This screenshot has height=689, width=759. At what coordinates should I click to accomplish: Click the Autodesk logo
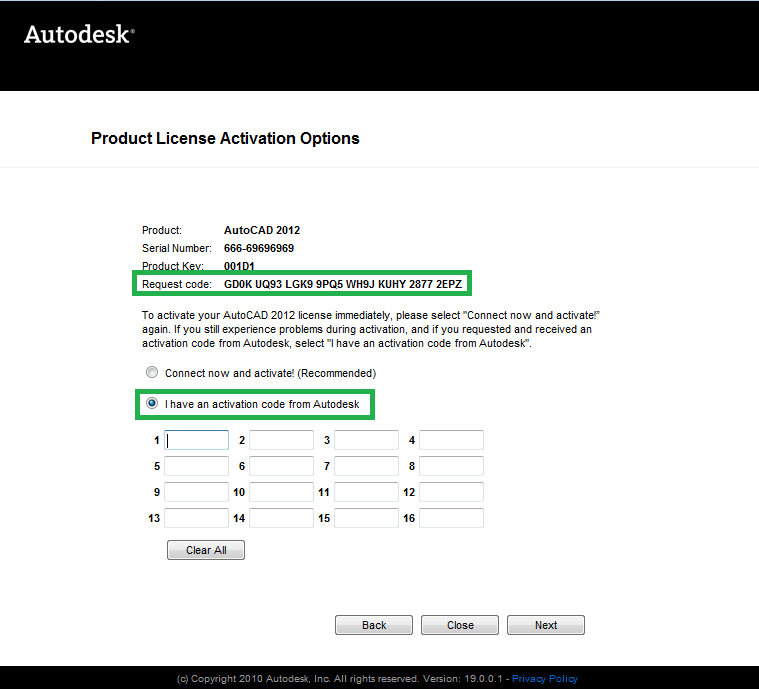pos(79,34)
